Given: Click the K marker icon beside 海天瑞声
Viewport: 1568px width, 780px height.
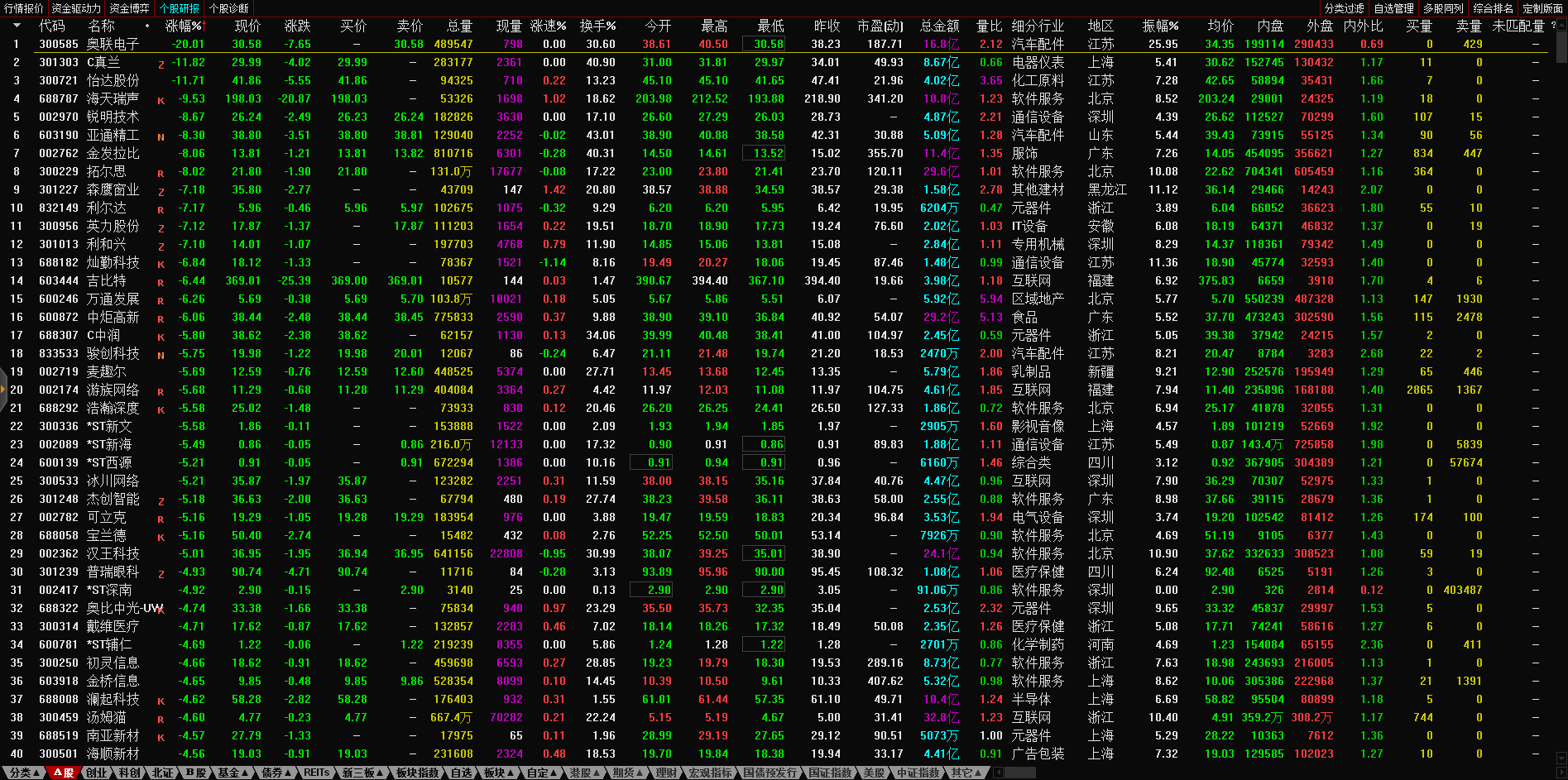Looking at the screenshot, I should (161, 100).
